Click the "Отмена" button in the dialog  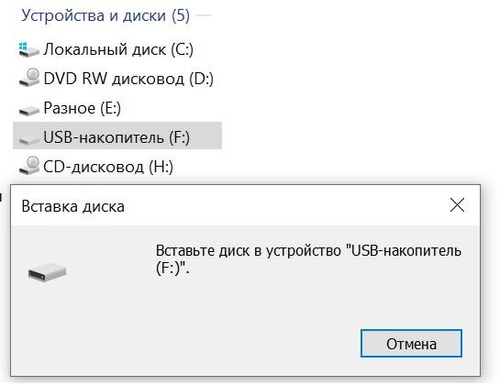[411, 343]
